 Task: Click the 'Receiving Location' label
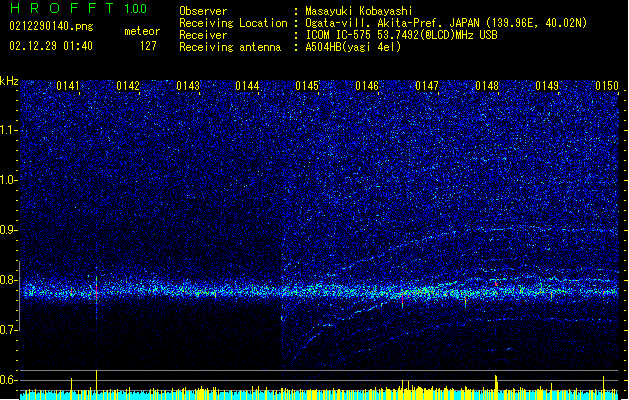[x=233, y=23]
